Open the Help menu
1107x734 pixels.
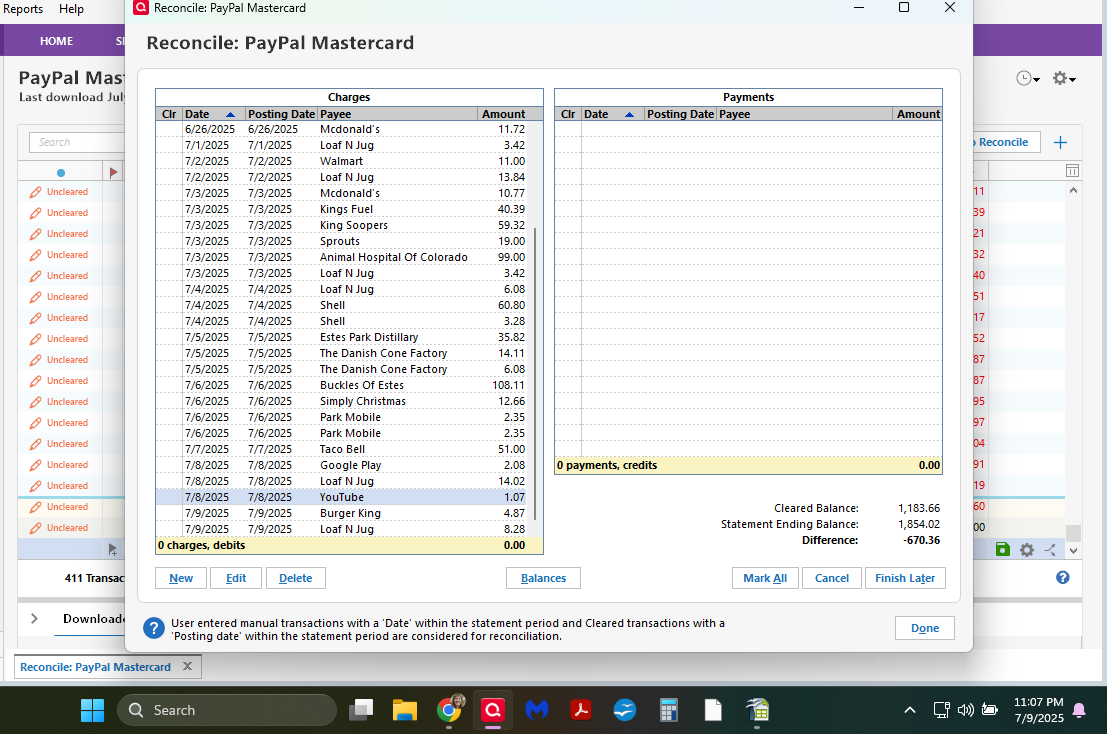pyautogui.click(x=71, y=9)
